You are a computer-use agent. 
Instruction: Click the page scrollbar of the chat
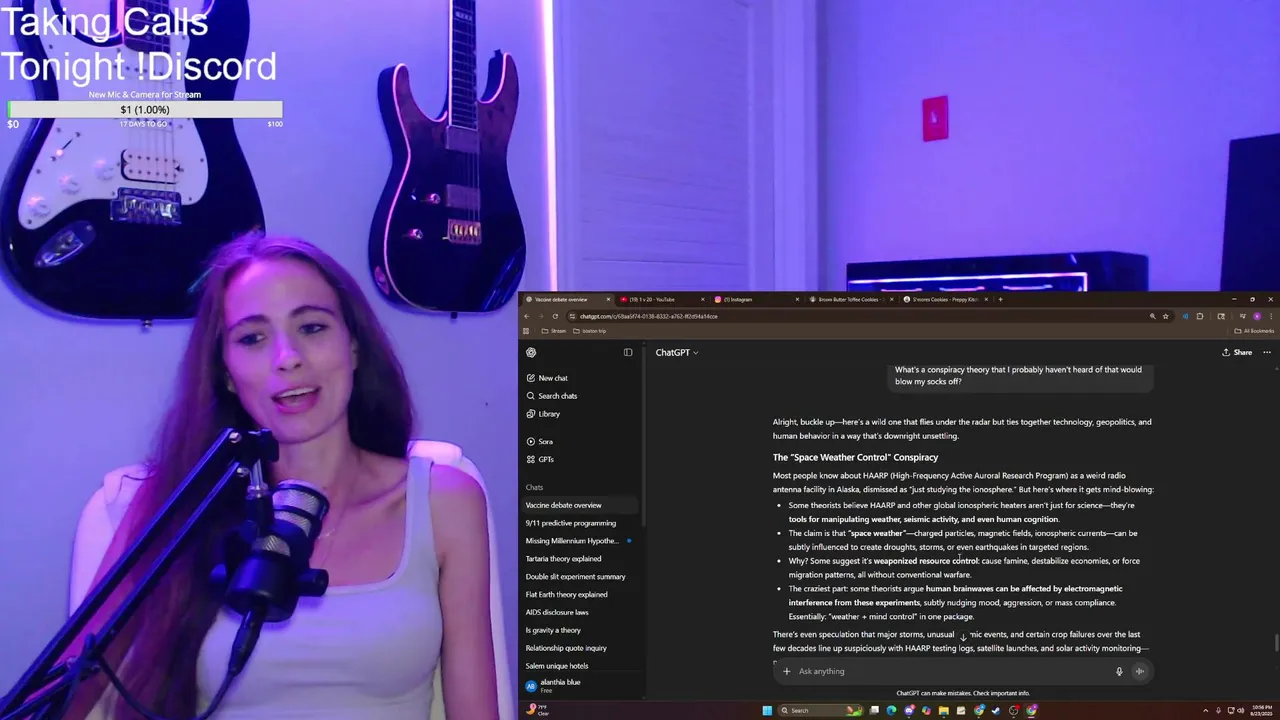point(1276,643)
